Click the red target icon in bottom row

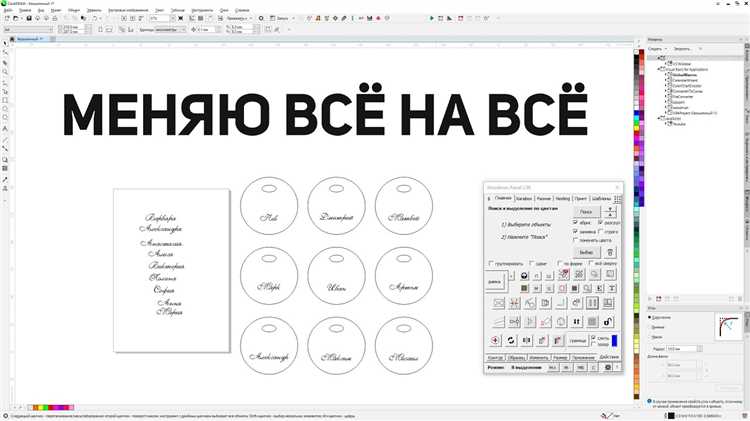coord(495,340)
